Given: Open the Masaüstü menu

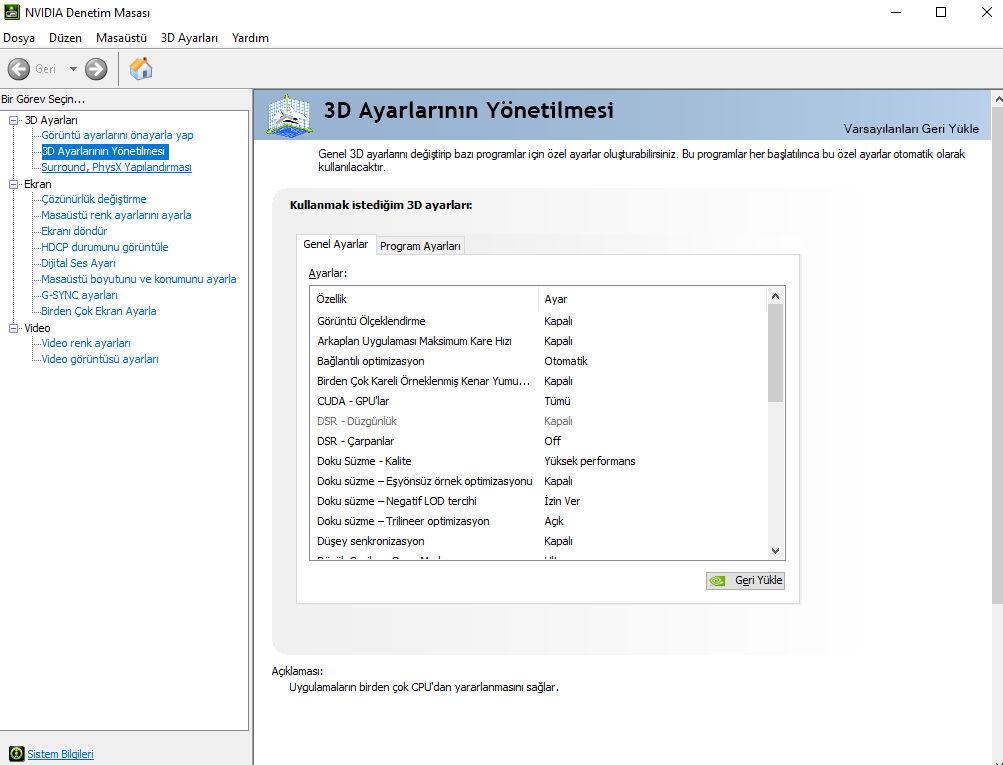Looking at the screenshot, I should coord(122,38).
